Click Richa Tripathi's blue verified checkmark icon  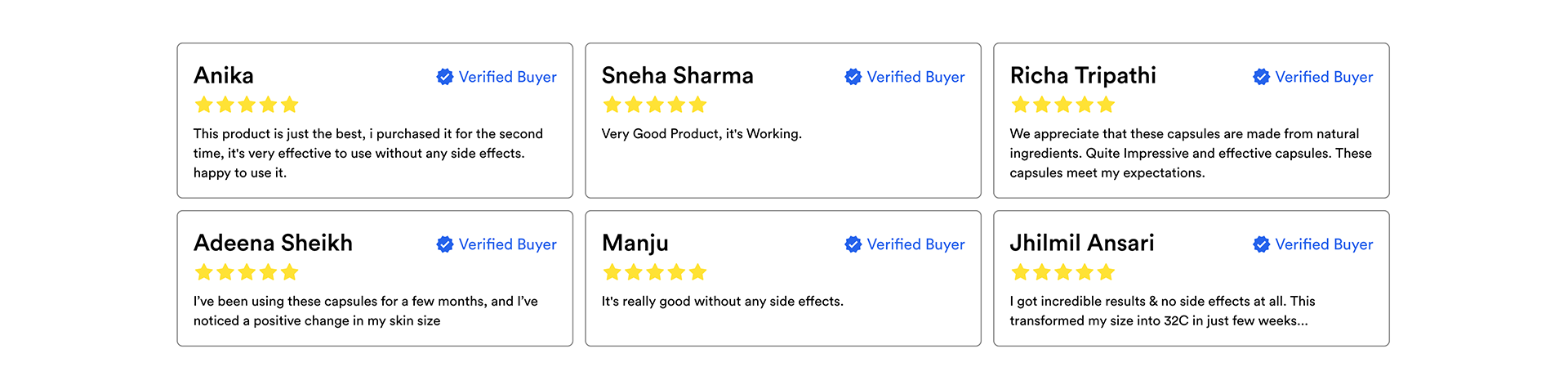tap(1262, 77)
